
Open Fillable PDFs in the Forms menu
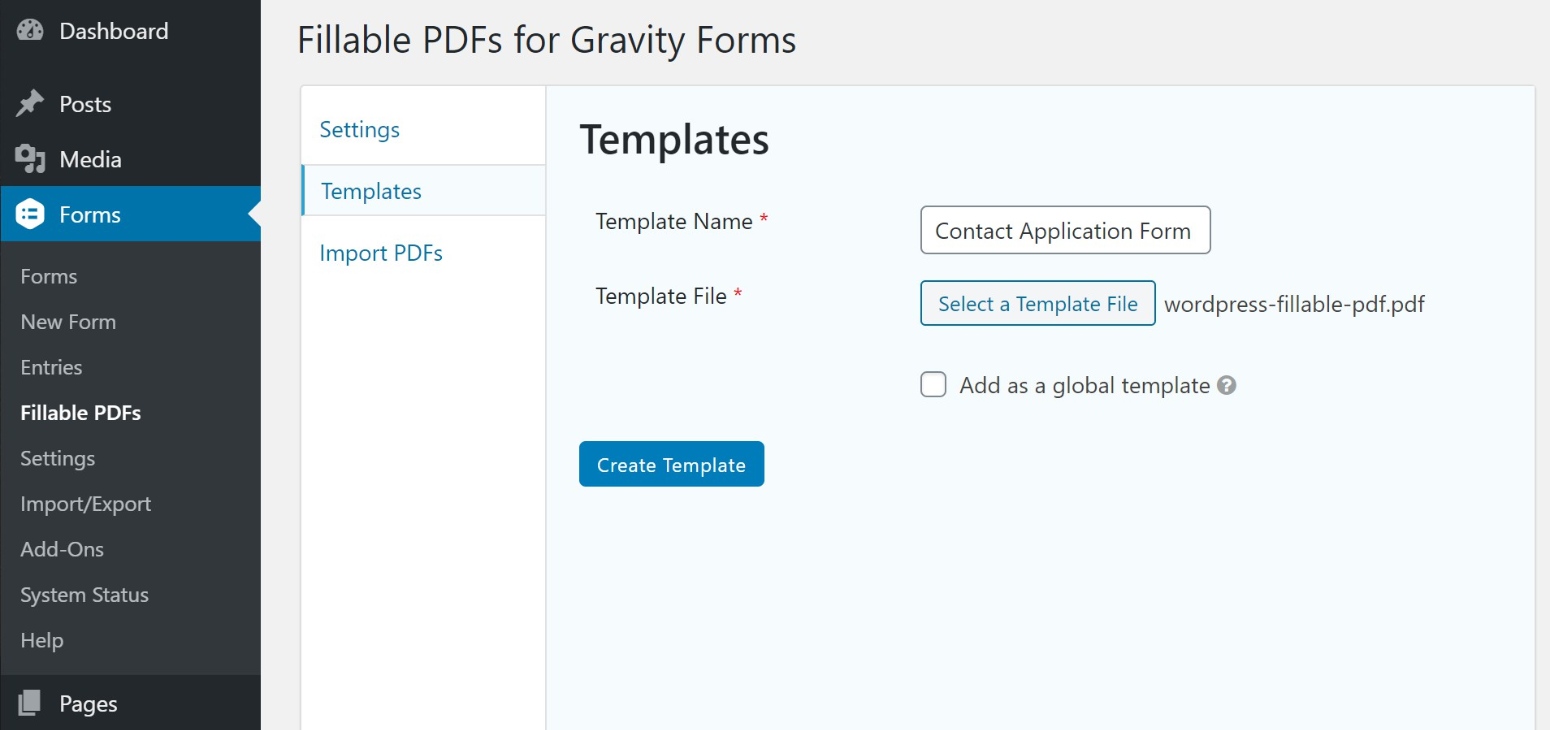click(80, 412)
